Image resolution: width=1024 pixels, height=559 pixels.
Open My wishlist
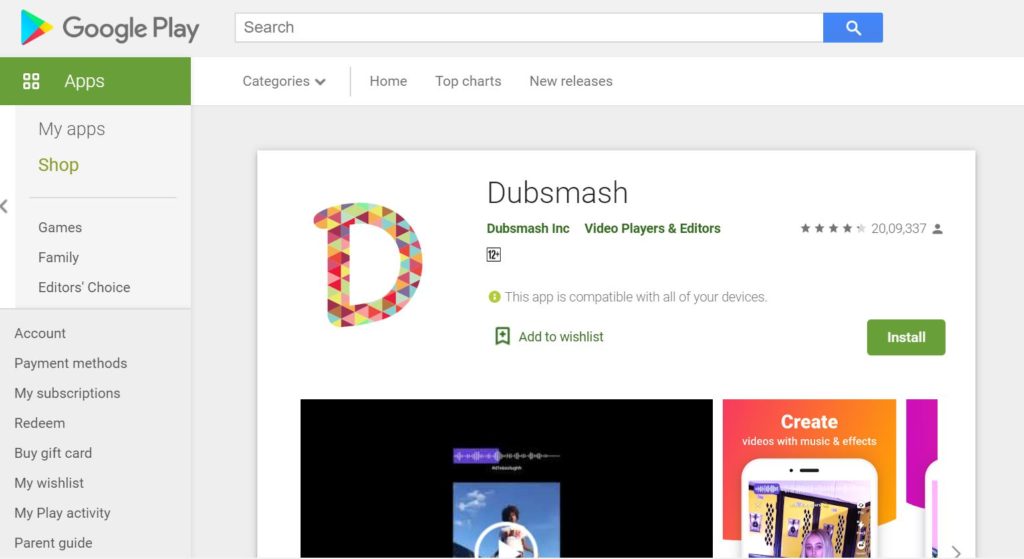point(49,483)
